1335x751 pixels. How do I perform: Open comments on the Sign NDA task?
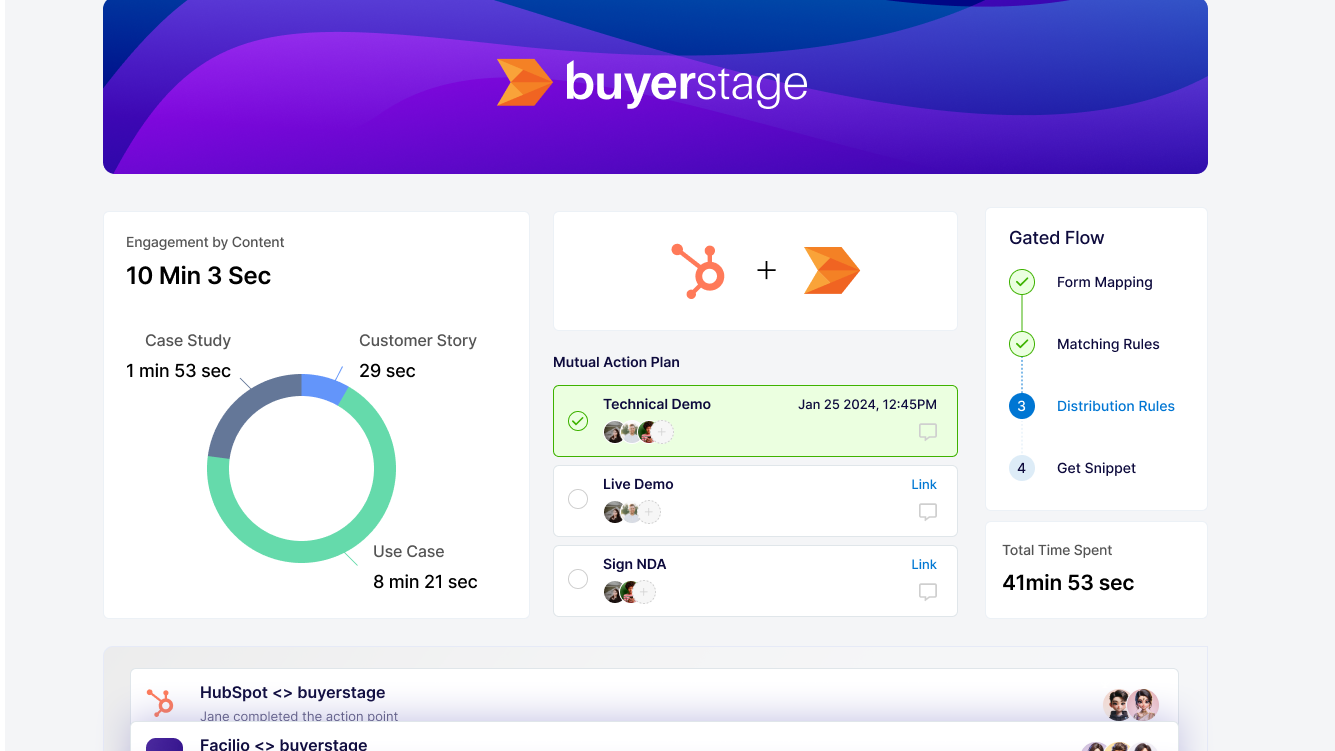(x=928, y=591)
